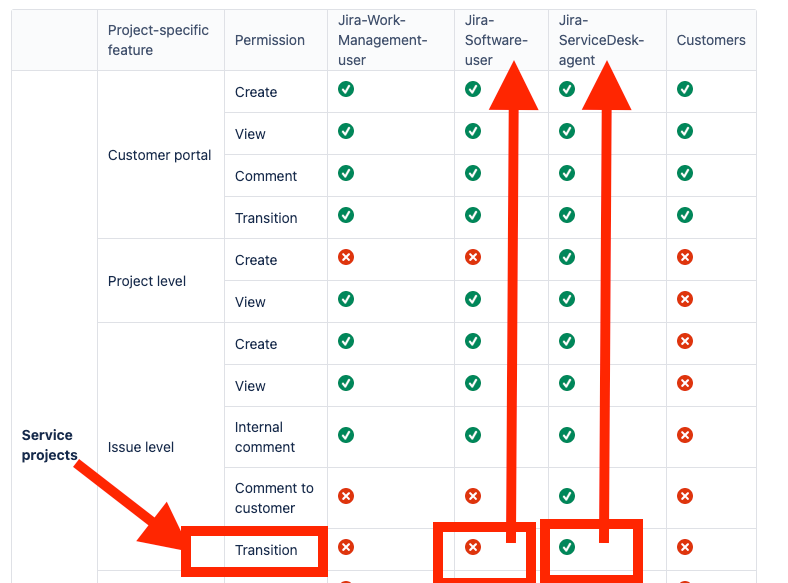Click the green check for Customers portal Create

coord(684,89)
